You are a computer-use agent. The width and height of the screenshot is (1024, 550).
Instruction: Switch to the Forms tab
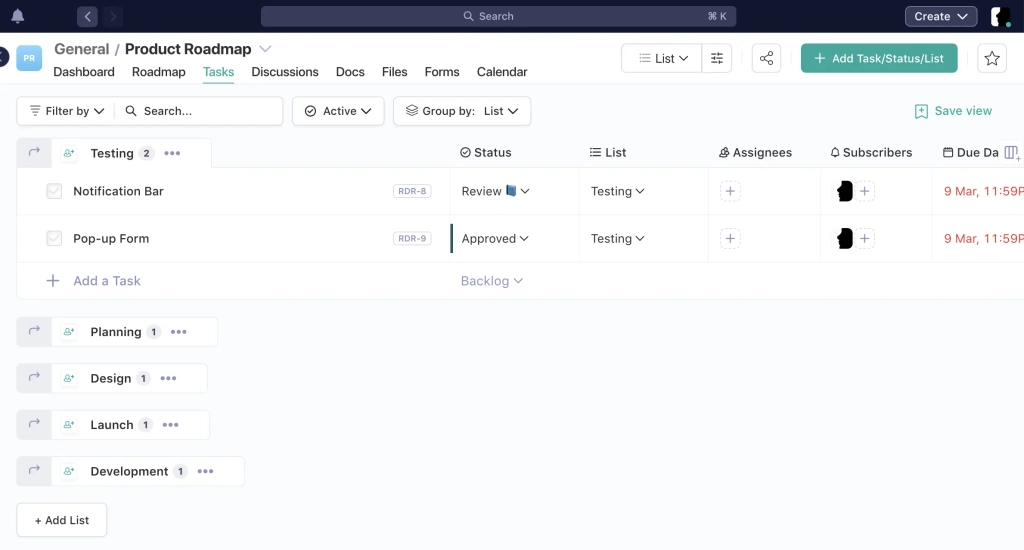(x=442, y=72)
